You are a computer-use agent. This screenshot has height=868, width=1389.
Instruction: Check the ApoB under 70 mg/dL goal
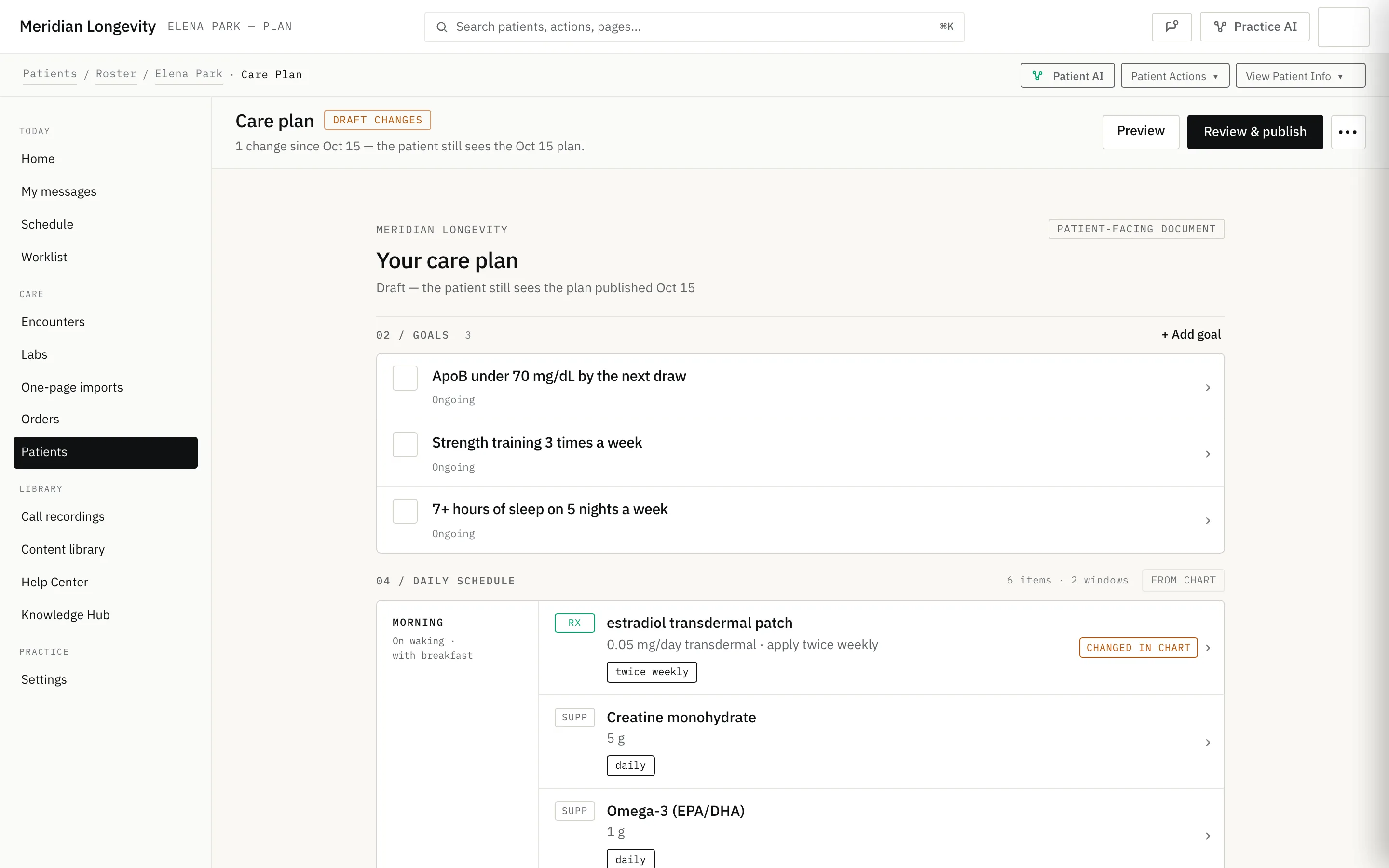click(405, 379)
